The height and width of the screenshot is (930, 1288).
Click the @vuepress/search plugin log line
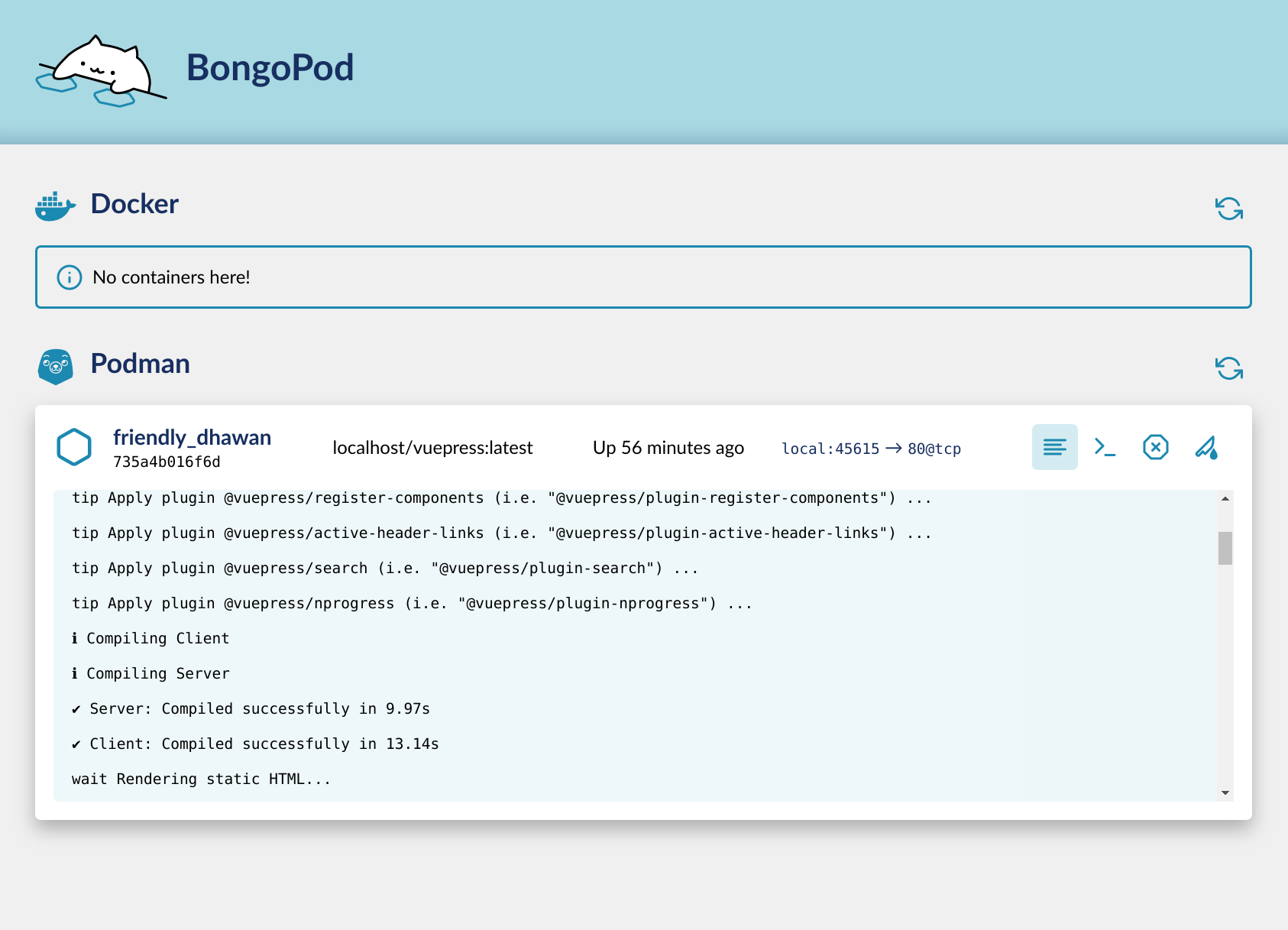[x=385, y=568]
